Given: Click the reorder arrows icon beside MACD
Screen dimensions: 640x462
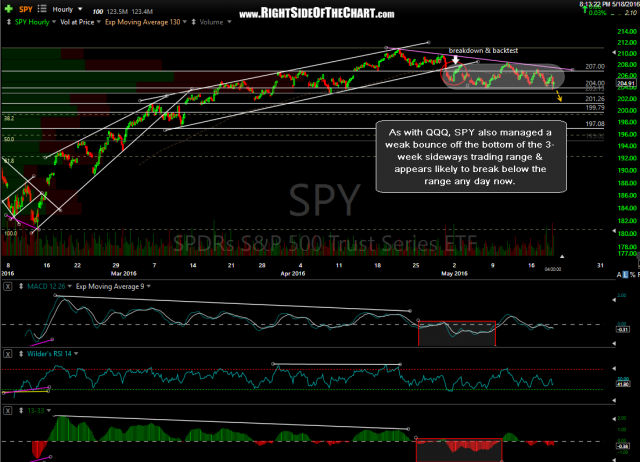Looking at the screenshot, I should coord(21,287).
